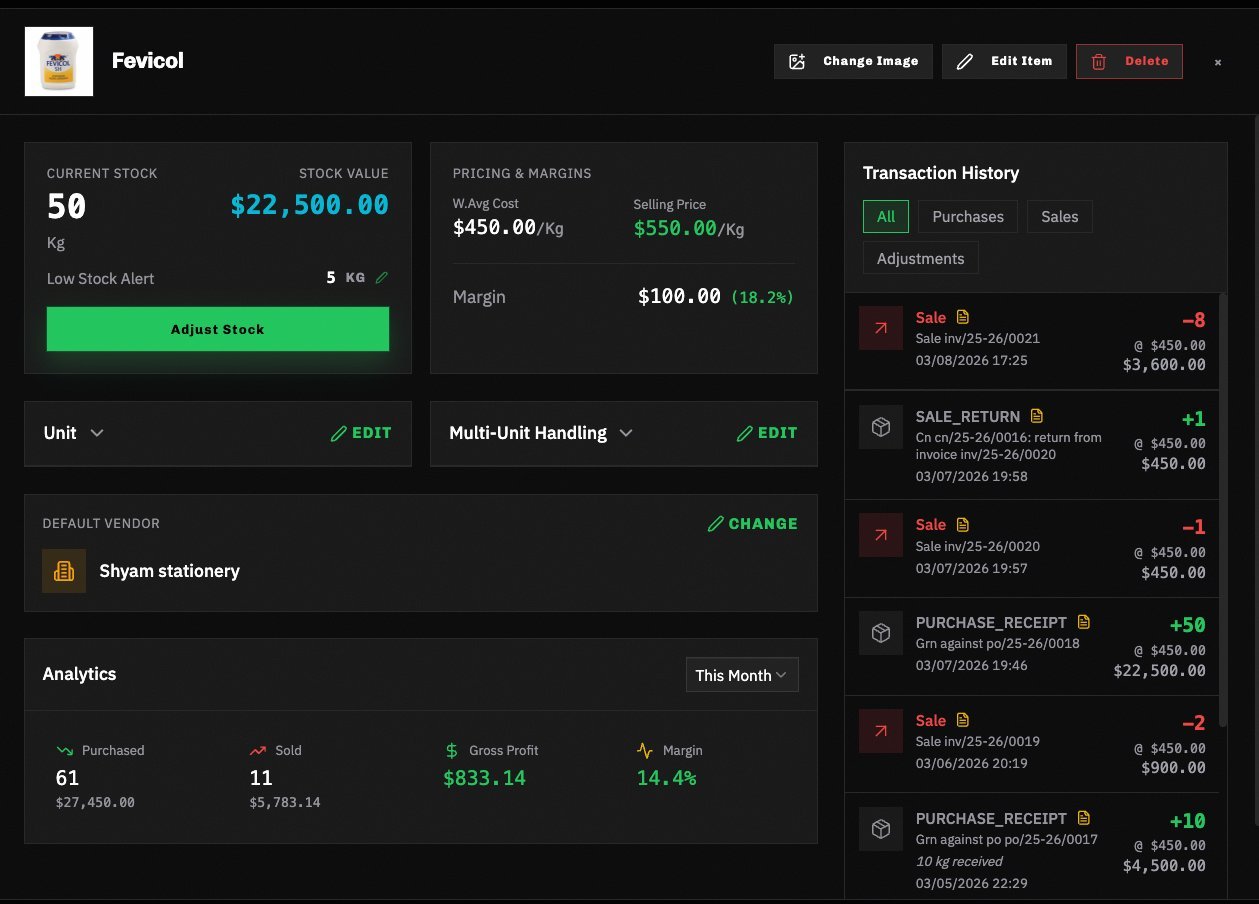1259x904 pixels.
Task: Click the '10 kg received' note
Action: [959, 861]
